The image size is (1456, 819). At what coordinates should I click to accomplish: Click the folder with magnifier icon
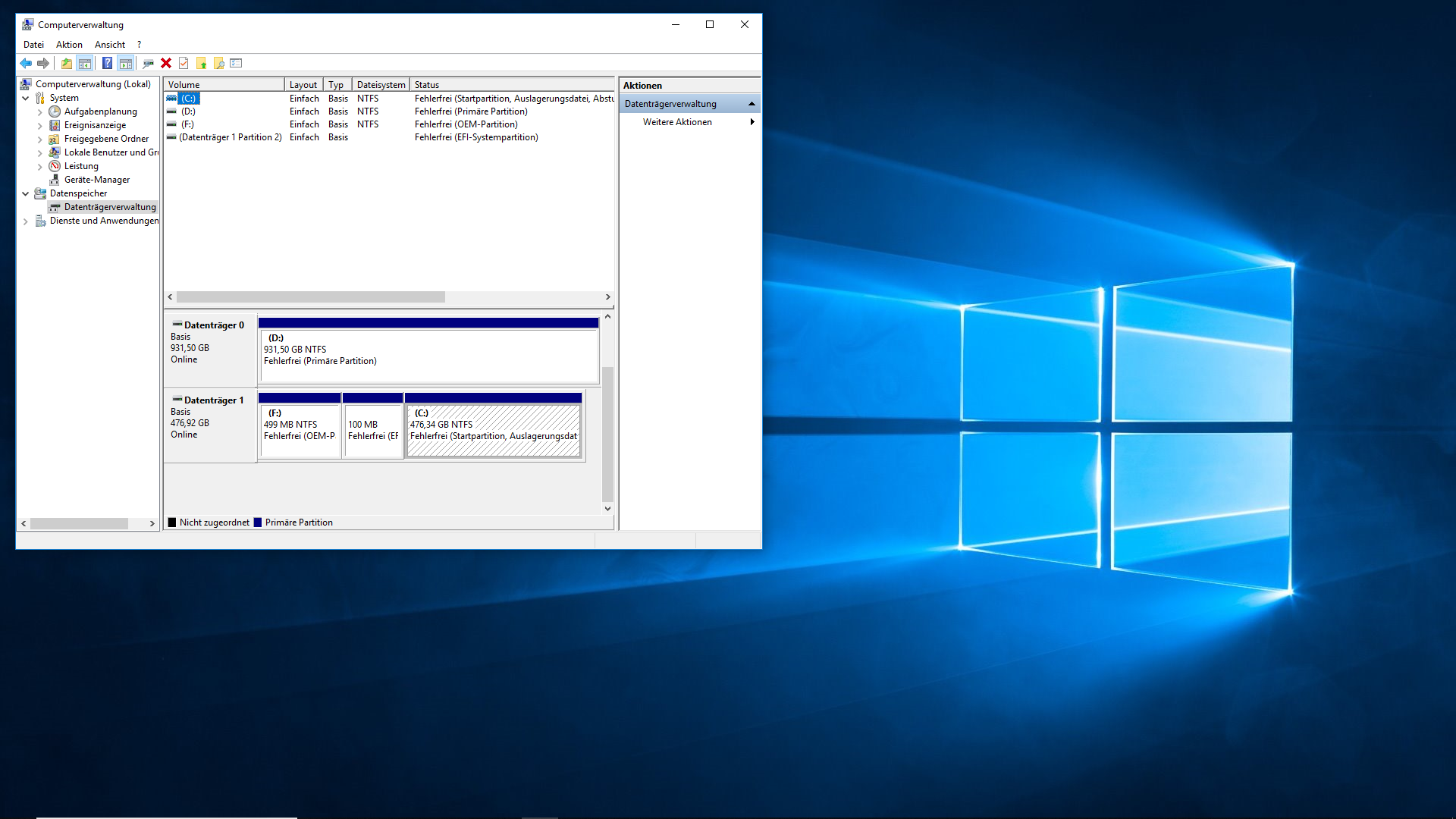pyautogui.click(x=219, y=64)
